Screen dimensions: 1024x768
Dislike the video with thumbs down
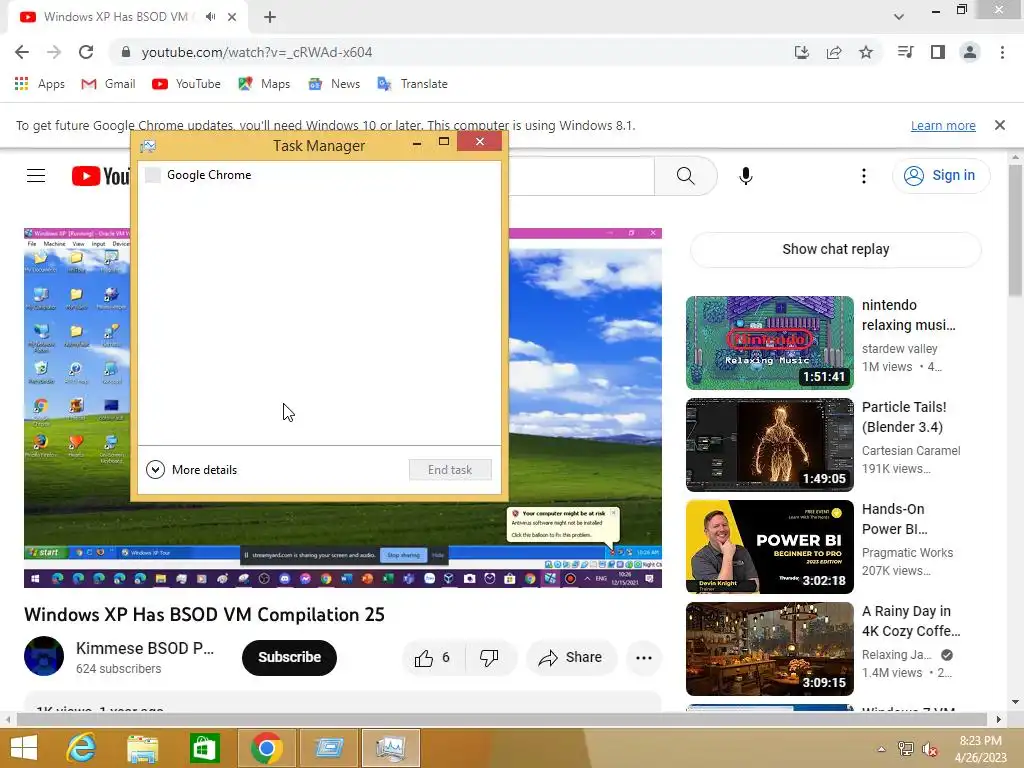tap(489, 658)
